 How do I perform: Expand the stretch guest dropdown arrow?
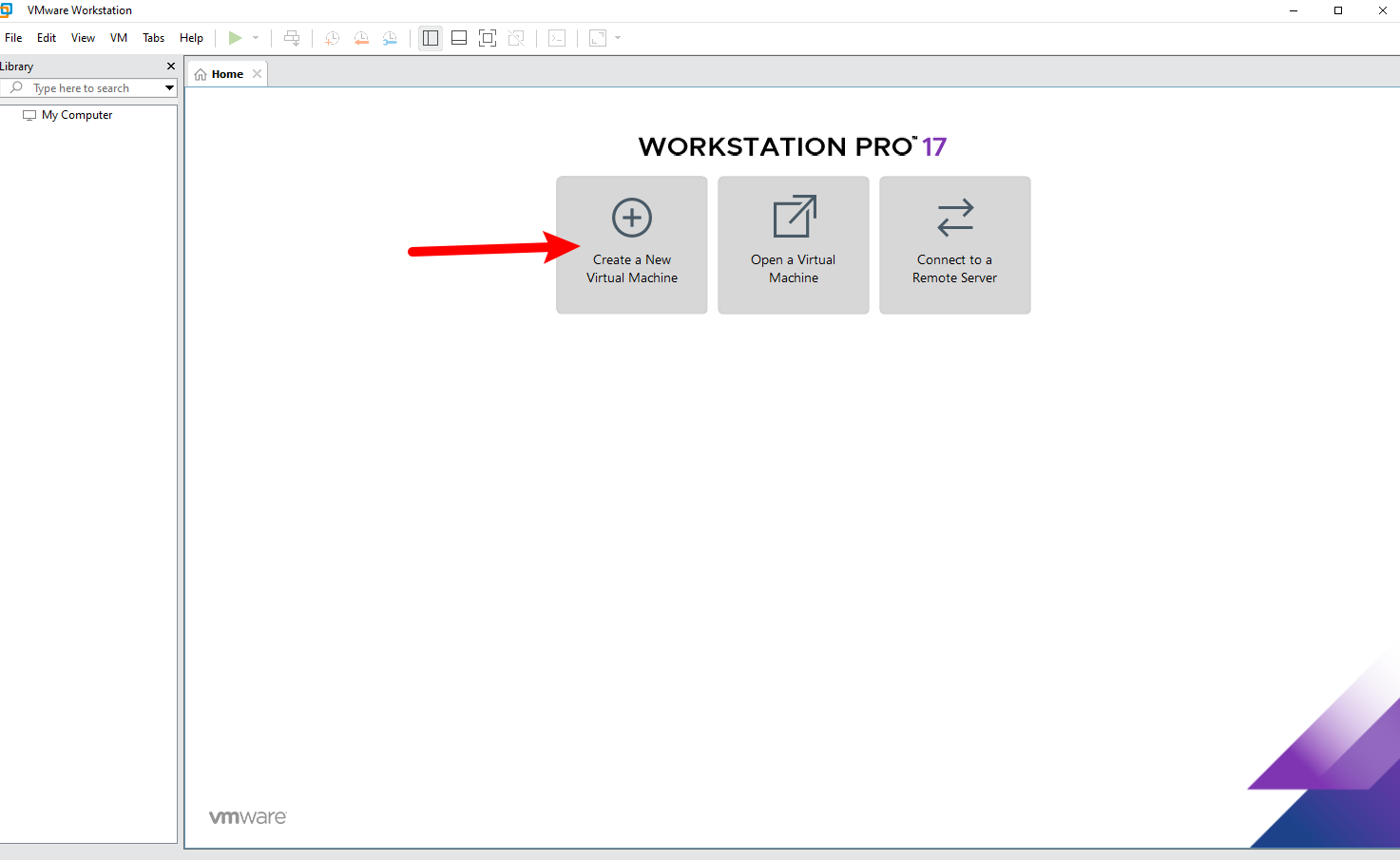[x=618, y=38]
